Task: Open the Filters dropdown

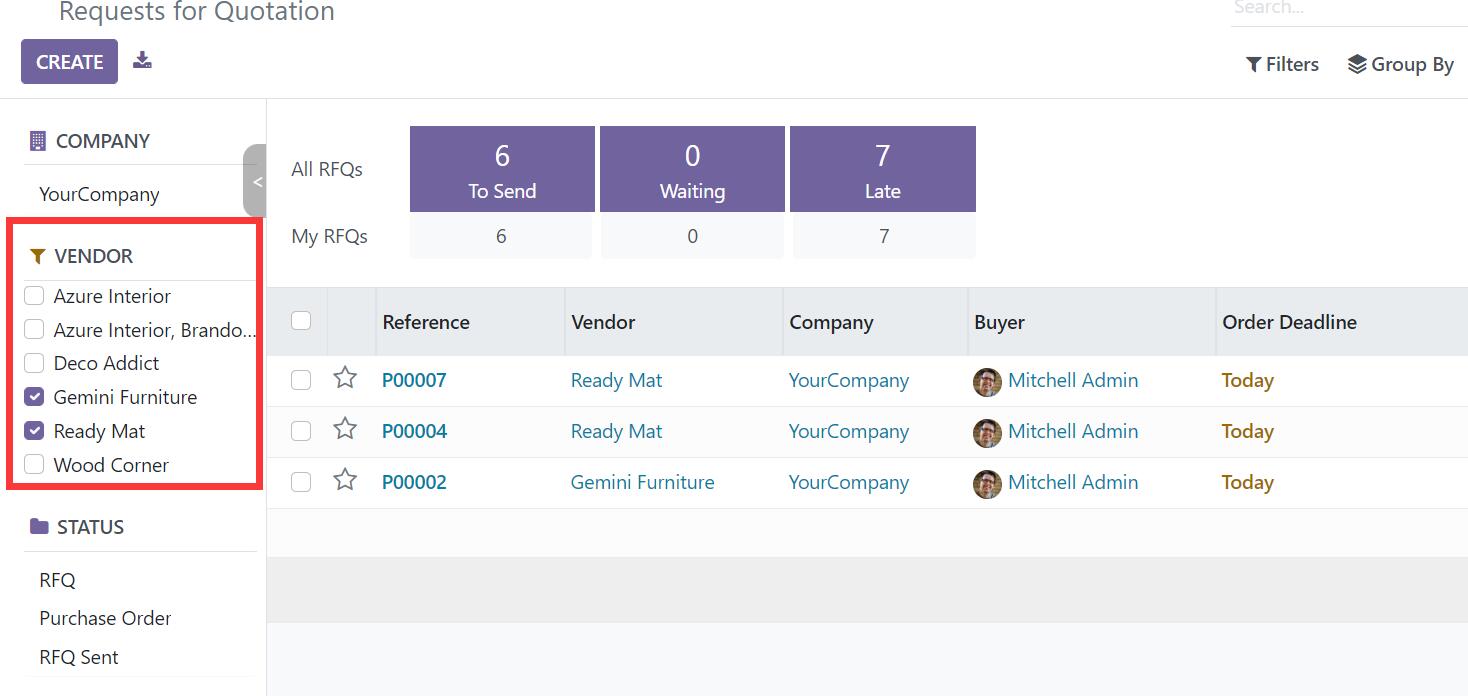Action: [1282, 64]
